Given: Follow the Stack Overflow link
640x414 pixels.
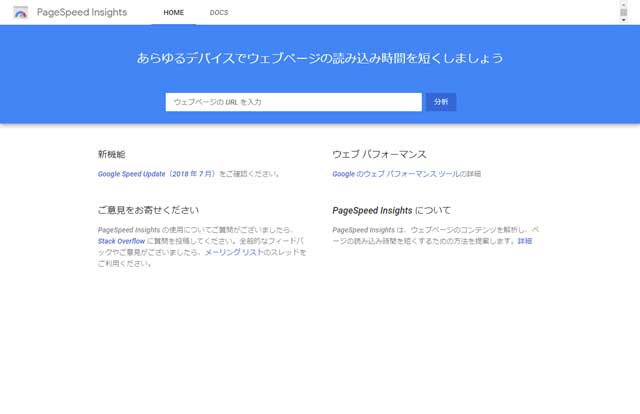Looking at the screenshot, I should 121,241.
